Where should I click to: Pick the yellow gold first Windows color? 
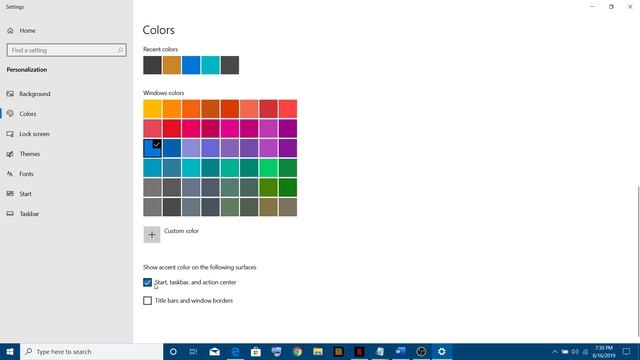click(152, 109)
